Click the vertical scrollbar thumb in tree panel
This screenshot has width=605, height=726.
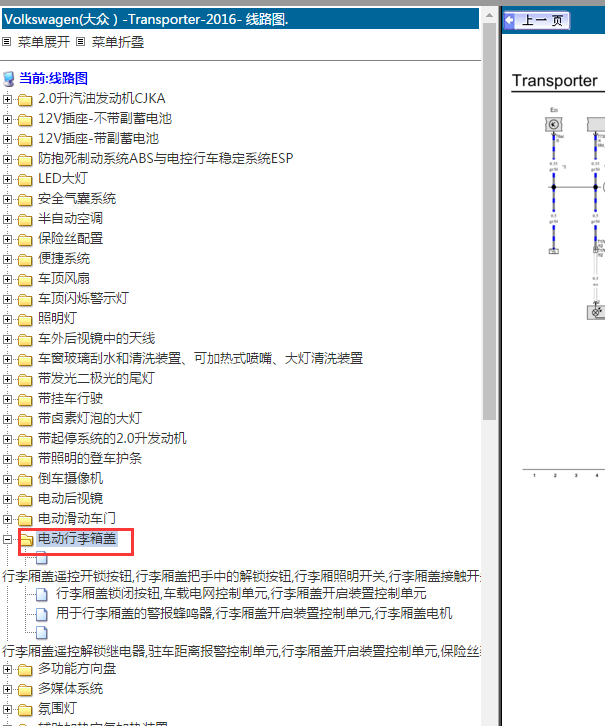coord(489,221)
